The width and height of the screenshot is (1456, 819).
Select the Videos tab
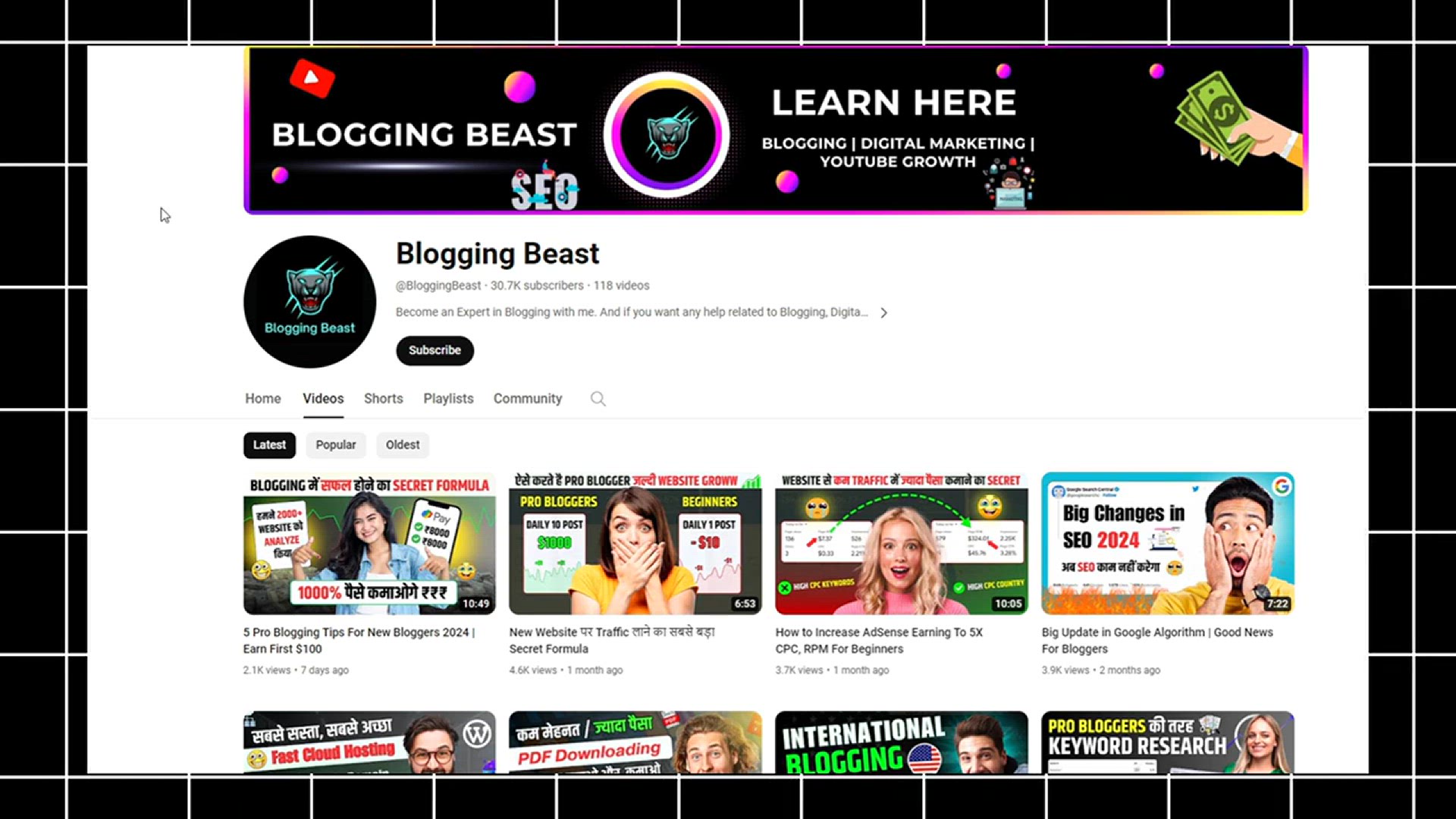coord(323,399)
